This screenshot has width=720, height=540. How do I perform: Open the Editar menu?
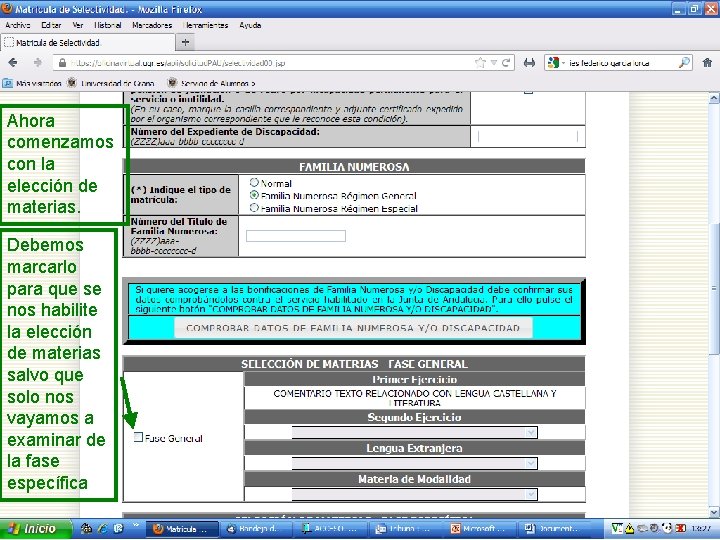tap(51, 25)
